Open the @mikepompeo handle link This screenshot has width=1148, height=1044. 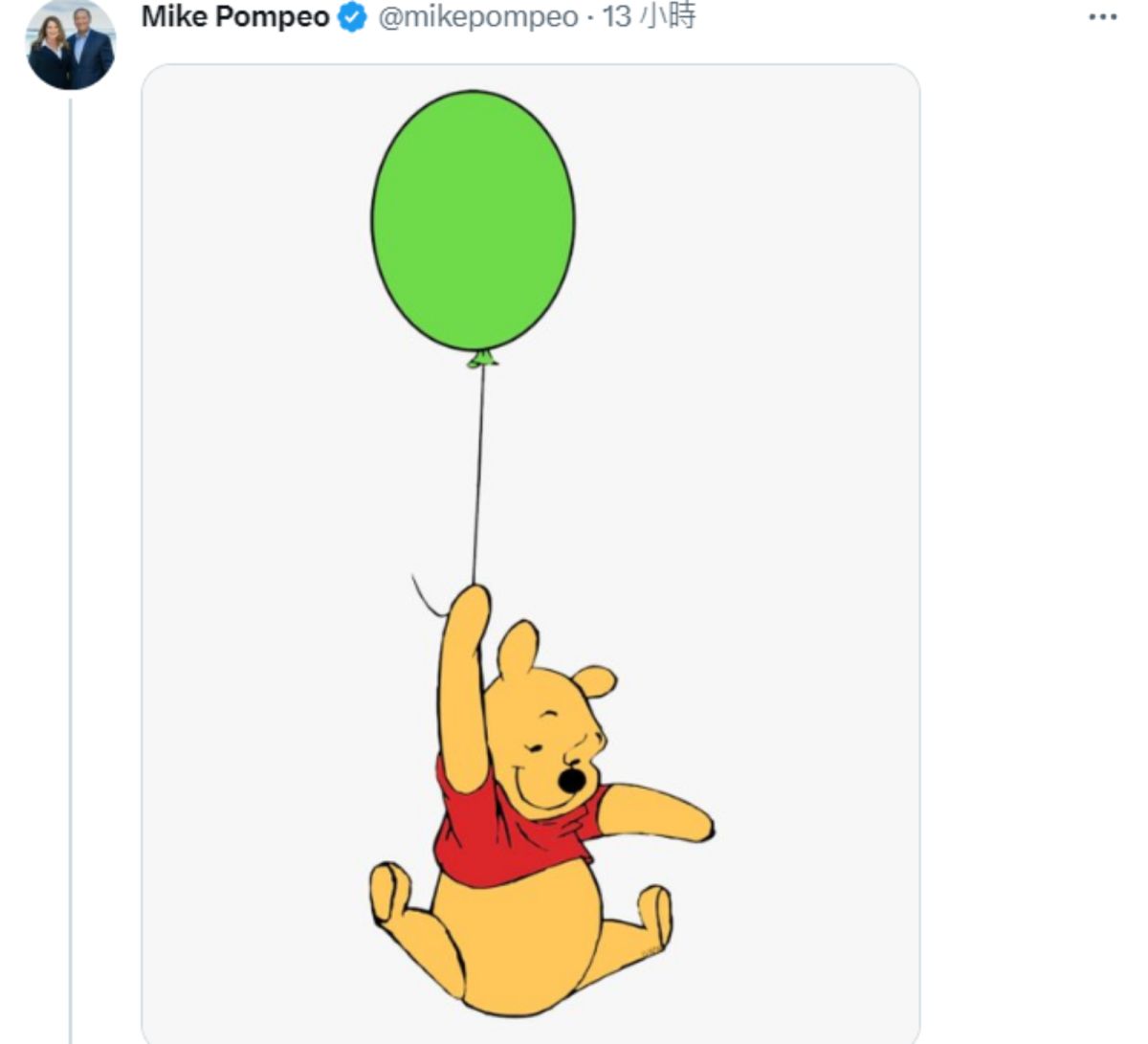click(478, 17)
